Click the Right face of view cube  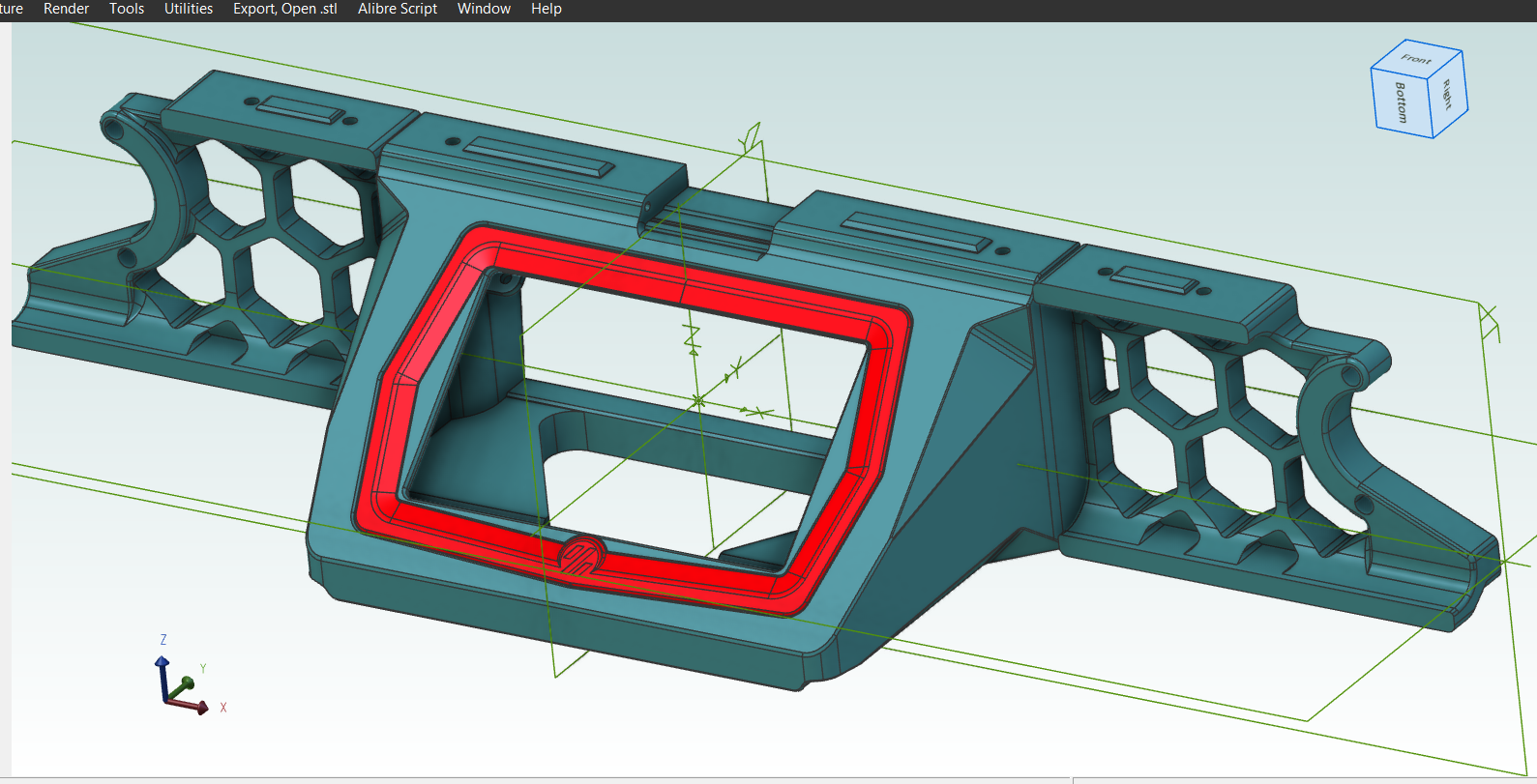[1448, 94]
